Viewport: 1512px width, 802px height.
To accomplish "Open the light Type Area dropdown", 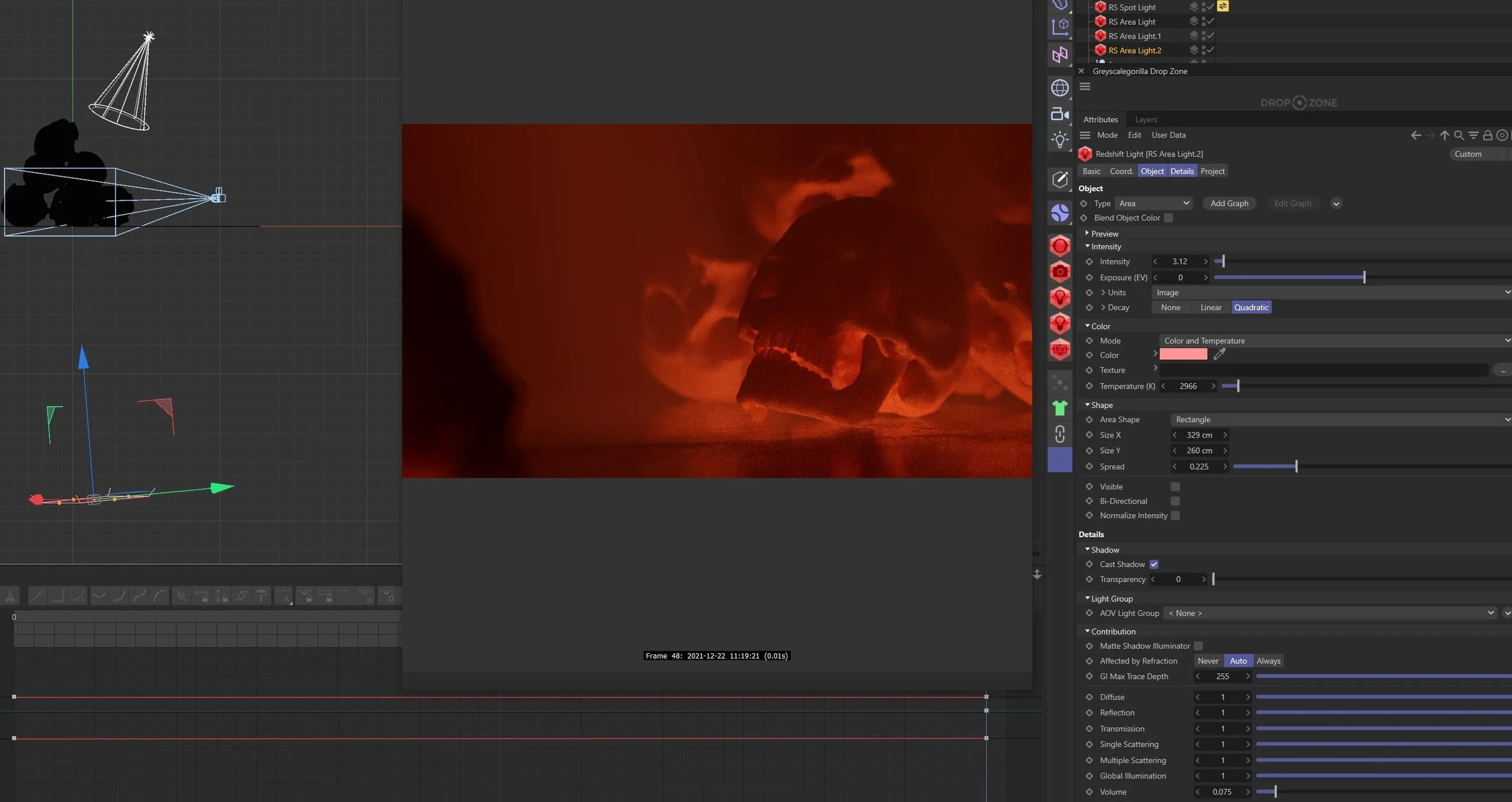I will click(x=1153, y=204).
